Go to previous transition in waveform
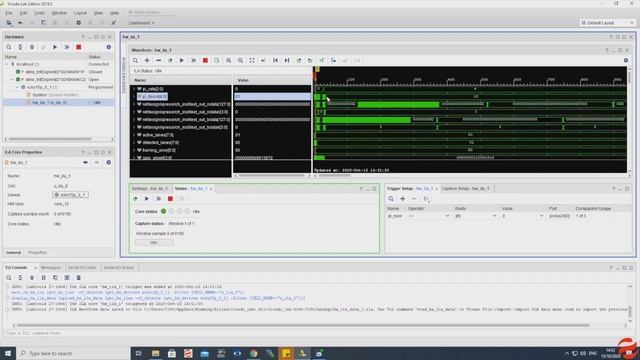Viewport: 640px width, 360px height. 299,60
